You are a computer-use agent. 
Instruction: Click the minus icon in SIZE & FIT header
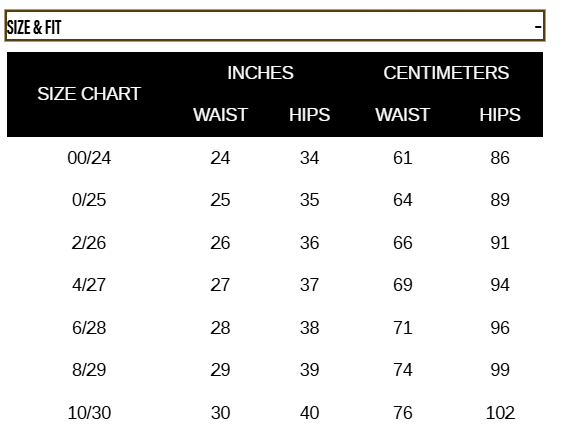coord(538,27)
